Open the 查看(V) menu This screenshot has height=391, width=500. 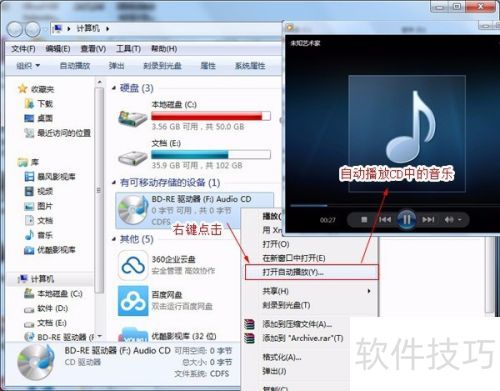coord(93,49)
